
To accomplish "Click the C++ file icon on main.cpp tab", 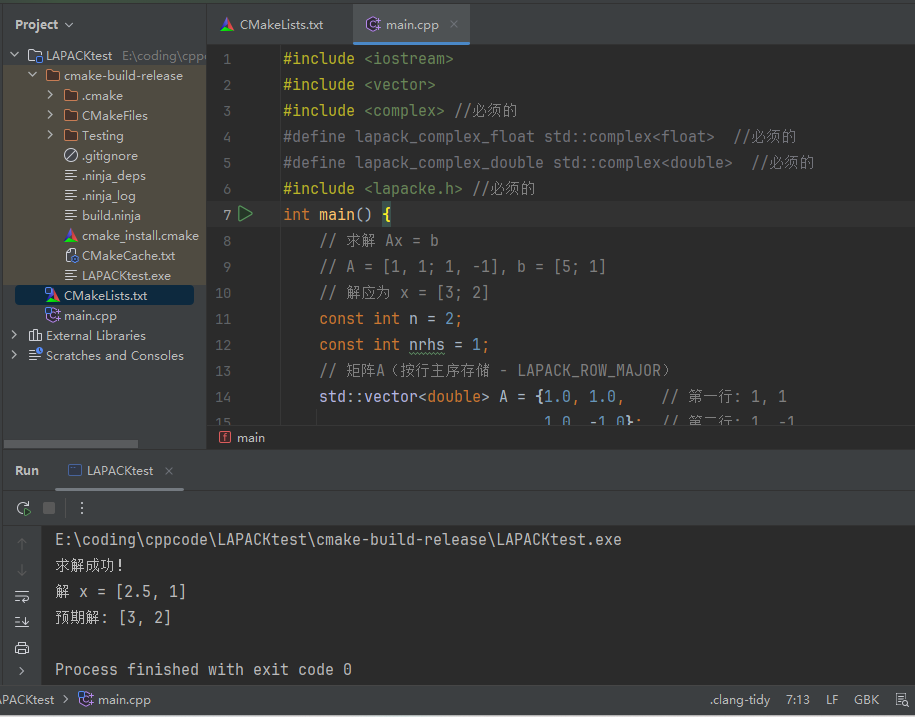I will pyautogui.click(x=373, y=25).
